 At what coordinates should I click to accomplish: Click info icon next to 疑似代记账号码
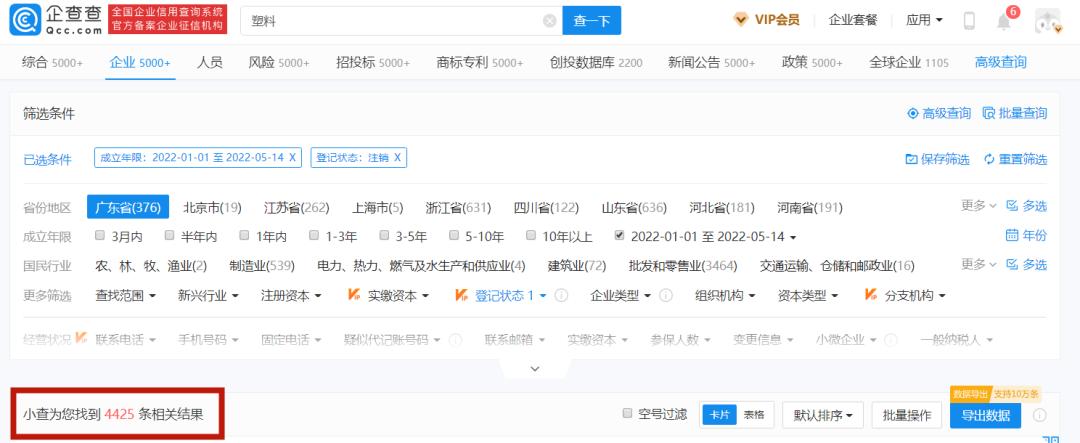click(x=455, y=340)
